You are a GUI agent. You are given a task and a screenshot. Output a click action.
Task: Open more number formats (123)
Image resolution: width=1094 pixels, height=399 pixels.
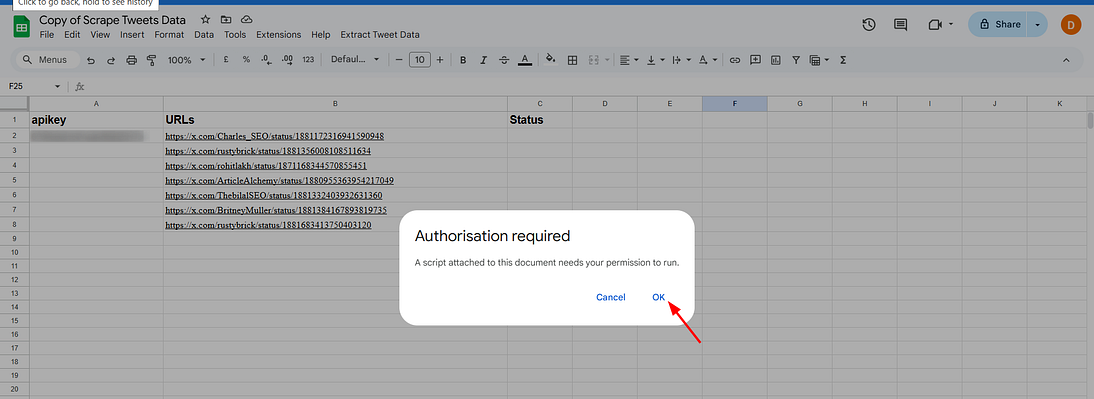[308, 60]
